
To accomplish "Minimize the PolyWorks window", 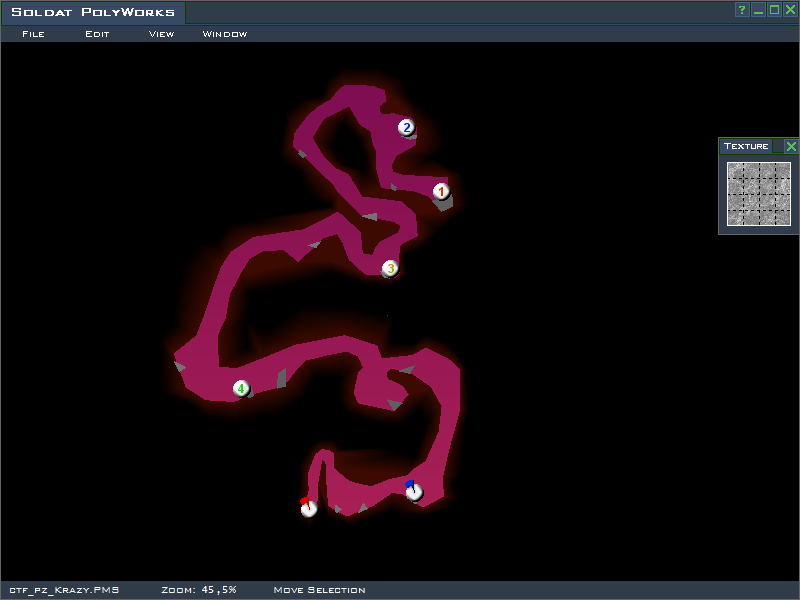I will [758, 10].
